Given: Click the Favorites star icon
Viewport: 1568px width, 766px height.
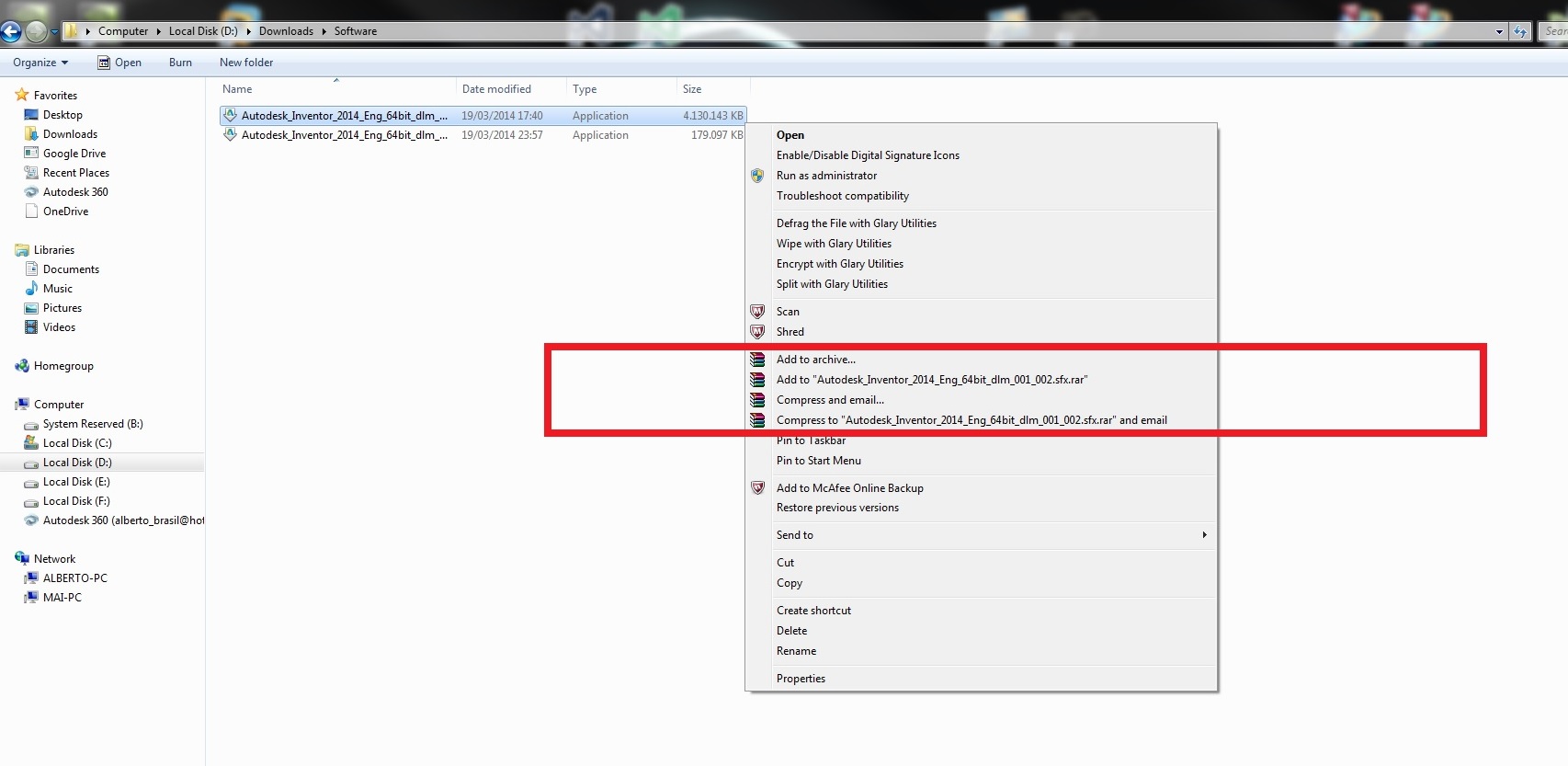Looking at the screenshot, I should [x=22, y=95].
